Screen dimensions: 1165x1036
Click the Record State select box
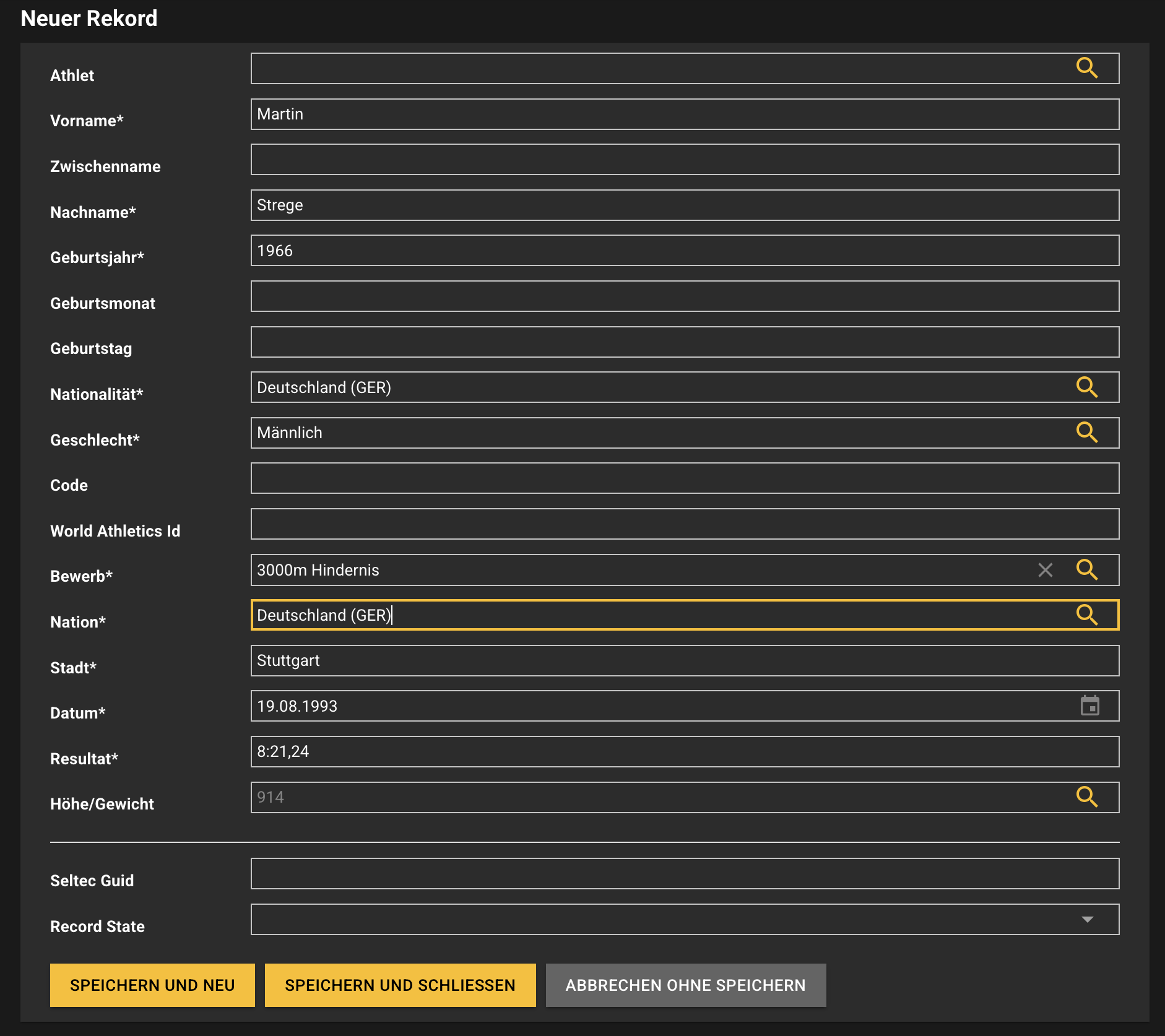[685, 920]
